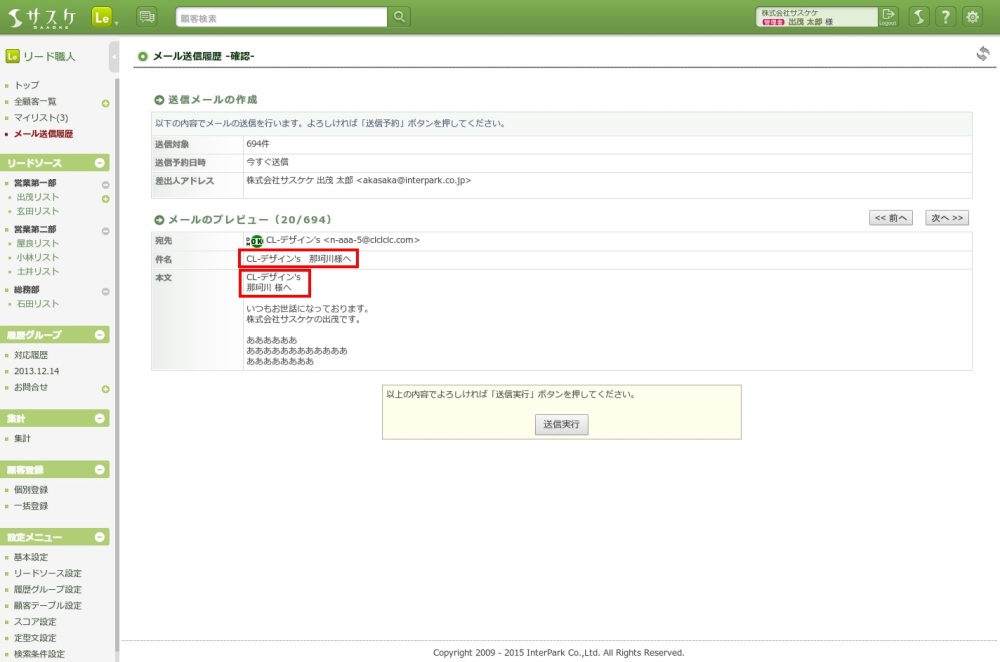
Task: Click the plus icon next to お問合せ
Action: (105, 388)
